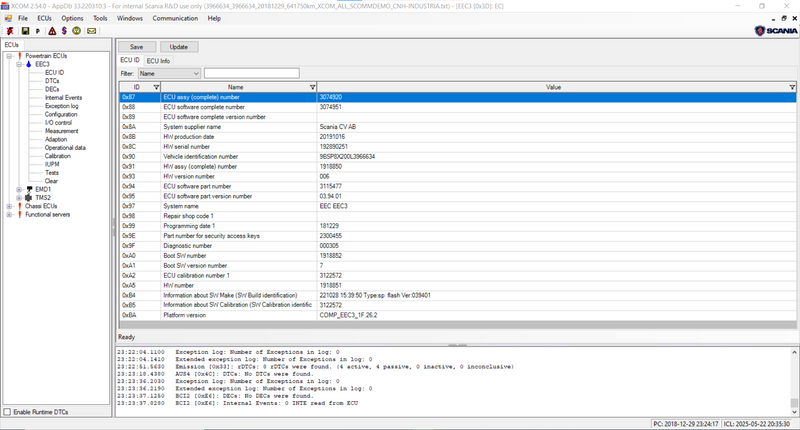Click the log pane scroll down arrow
The height and width of the screenshot is (430, 800).
click(x=794, y=412)
